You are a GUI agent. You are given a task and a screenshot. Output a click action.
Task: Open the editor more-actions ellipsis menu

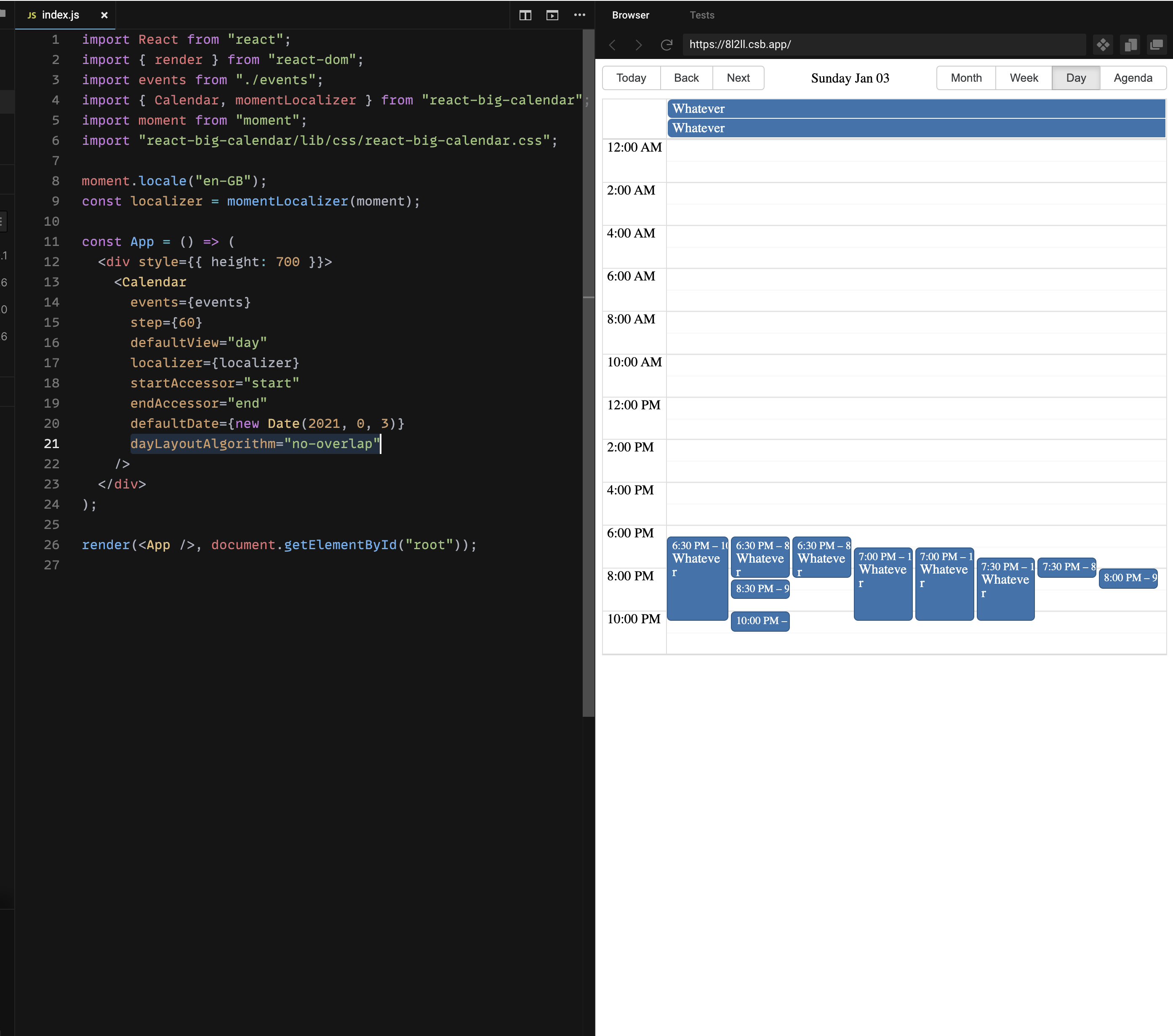[x=580, y=16]
